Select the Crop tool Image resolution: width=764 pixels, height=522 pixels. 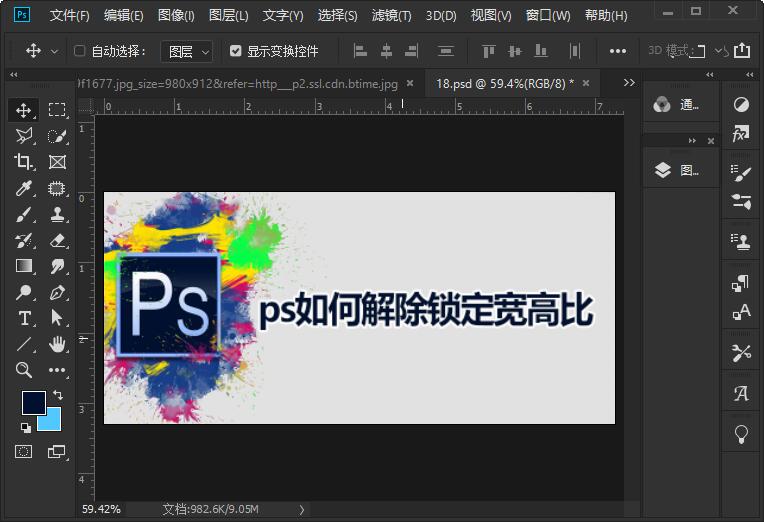23,162
